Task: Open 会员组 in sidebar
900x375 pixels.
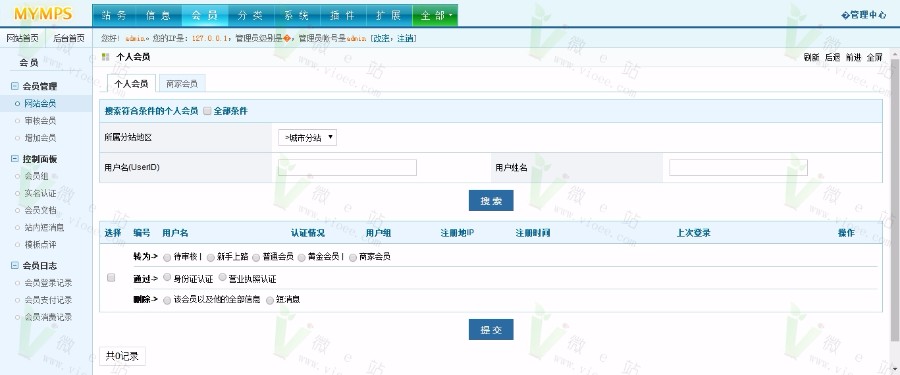Action: tap(37, 177)
